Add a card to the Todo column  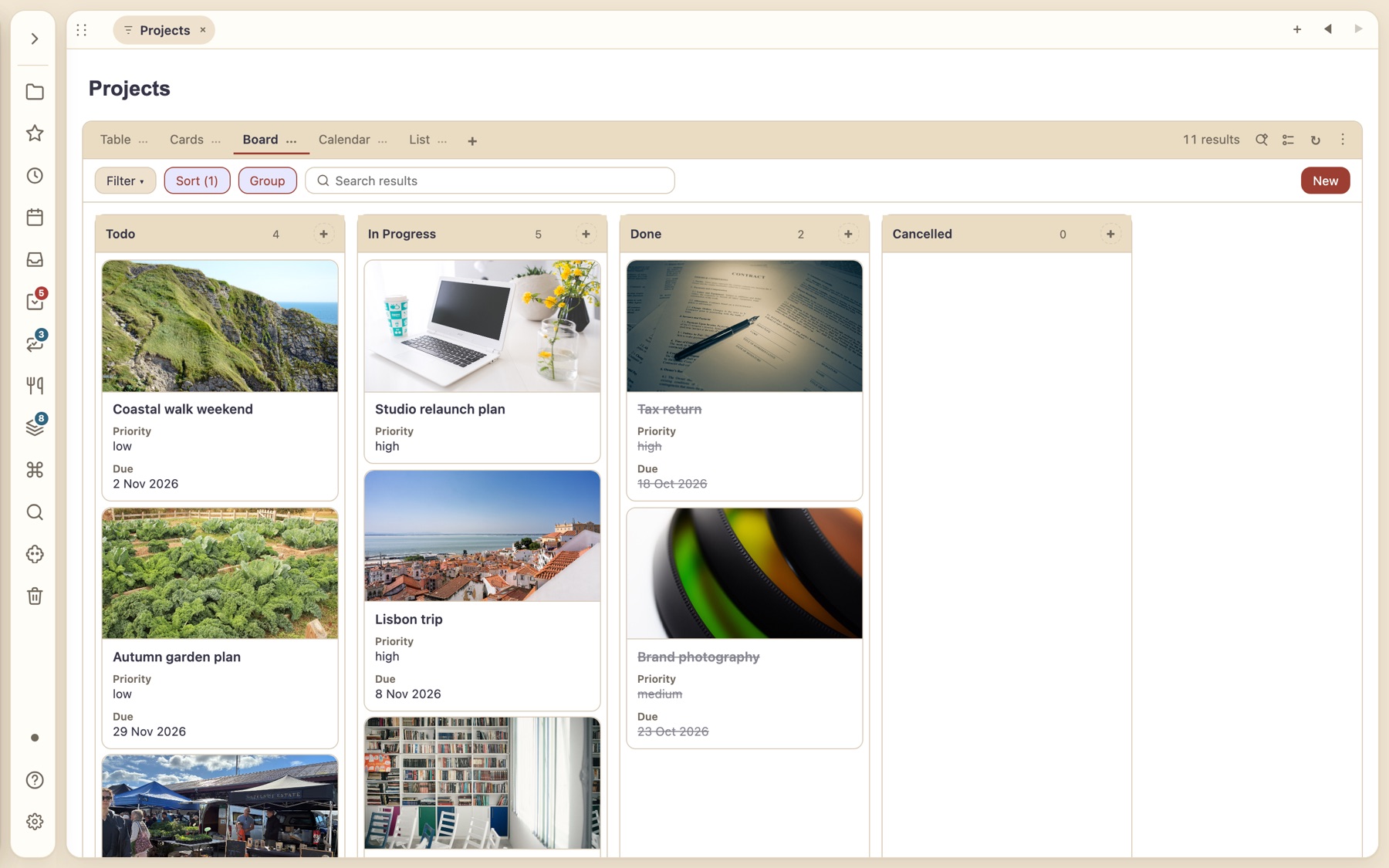pyautogui.click(x=323, y=234)
